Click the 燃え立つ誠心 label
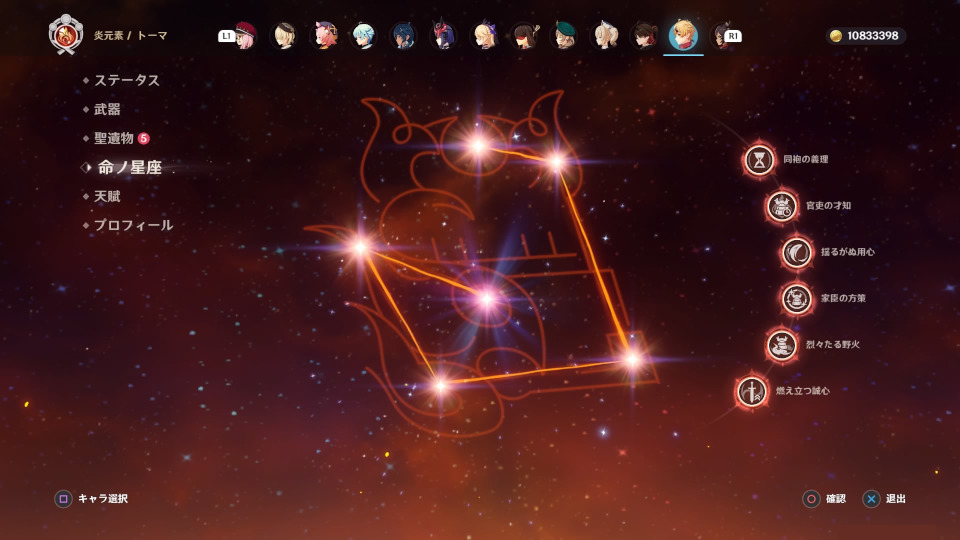 (803, 391)
